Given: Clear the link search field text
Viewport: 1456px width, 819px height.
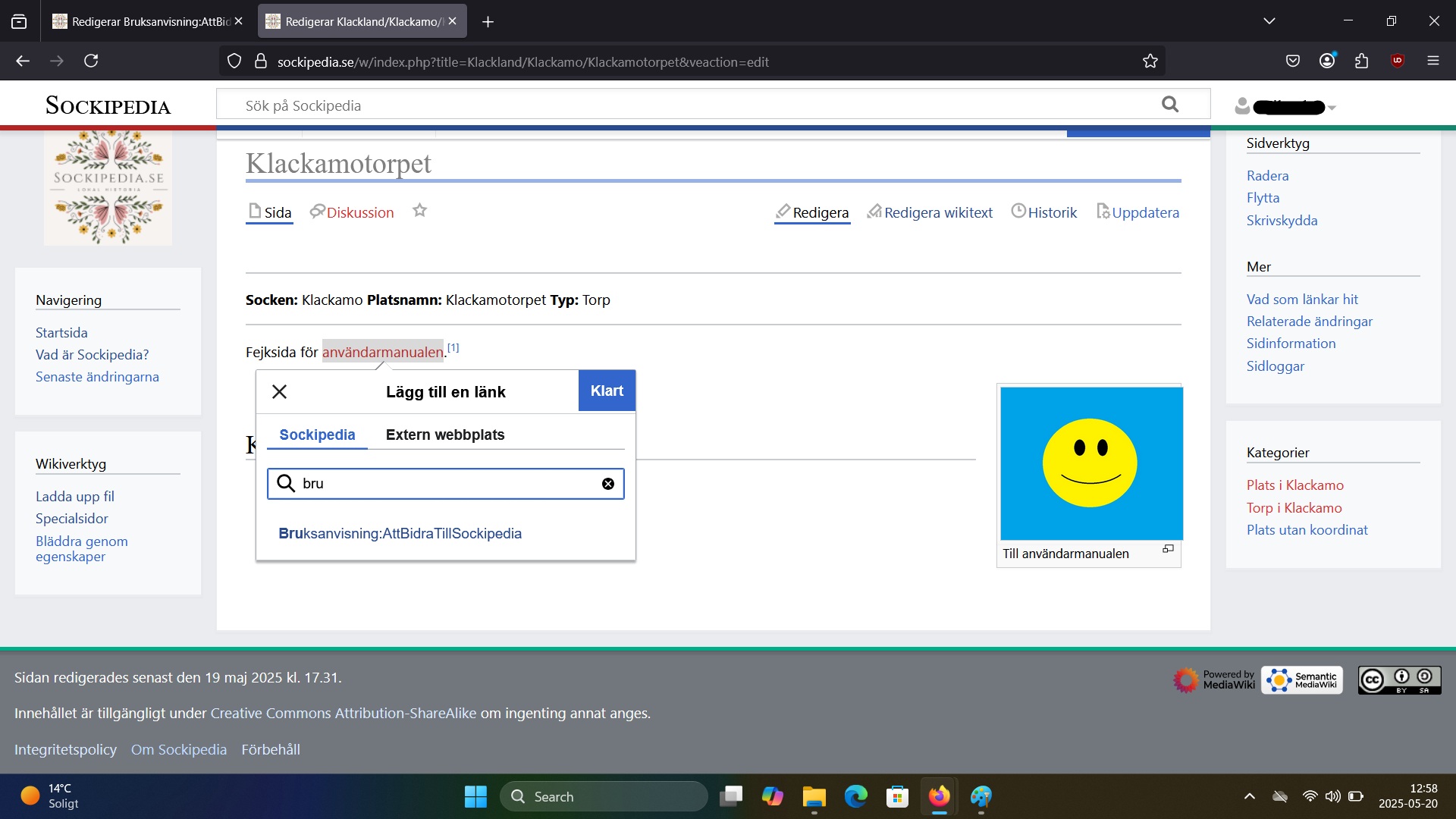Looking at the screenshot, I should click(x=608, y=484).
